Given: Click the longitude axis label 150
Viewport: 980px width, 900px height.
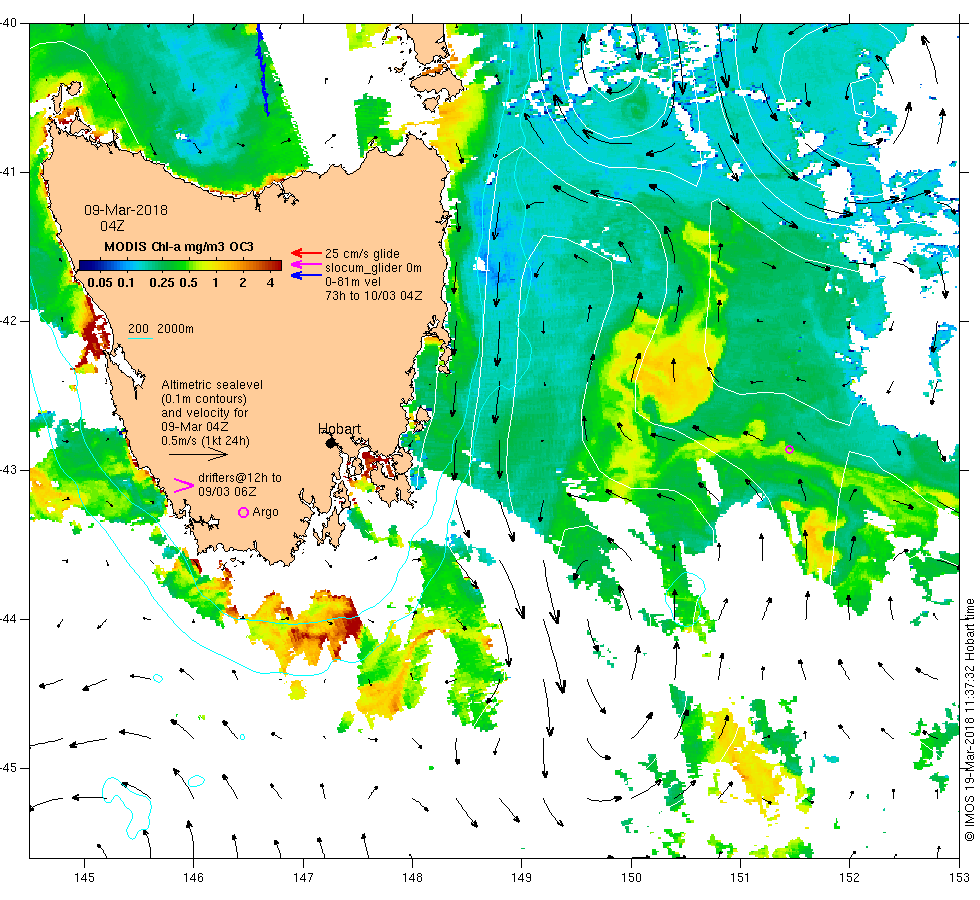Looking at the screenshot, I should coord(631,878).
